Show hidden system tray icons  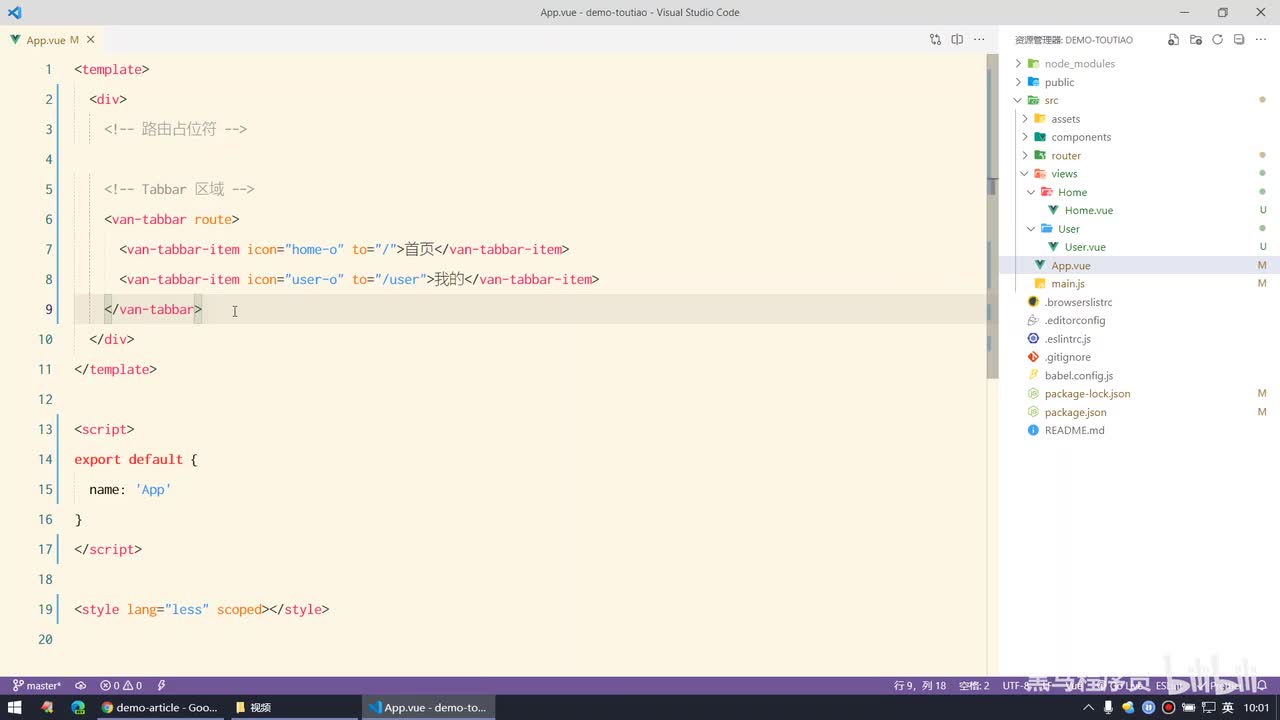1090,707
